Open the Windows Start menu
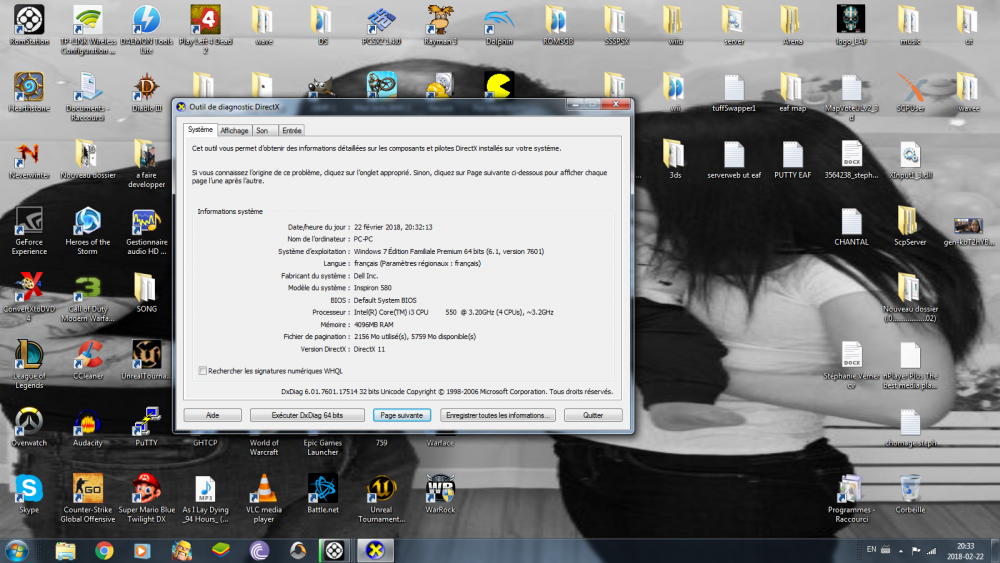This screenshot has height=563, width=1000. [x=17, y=550]
